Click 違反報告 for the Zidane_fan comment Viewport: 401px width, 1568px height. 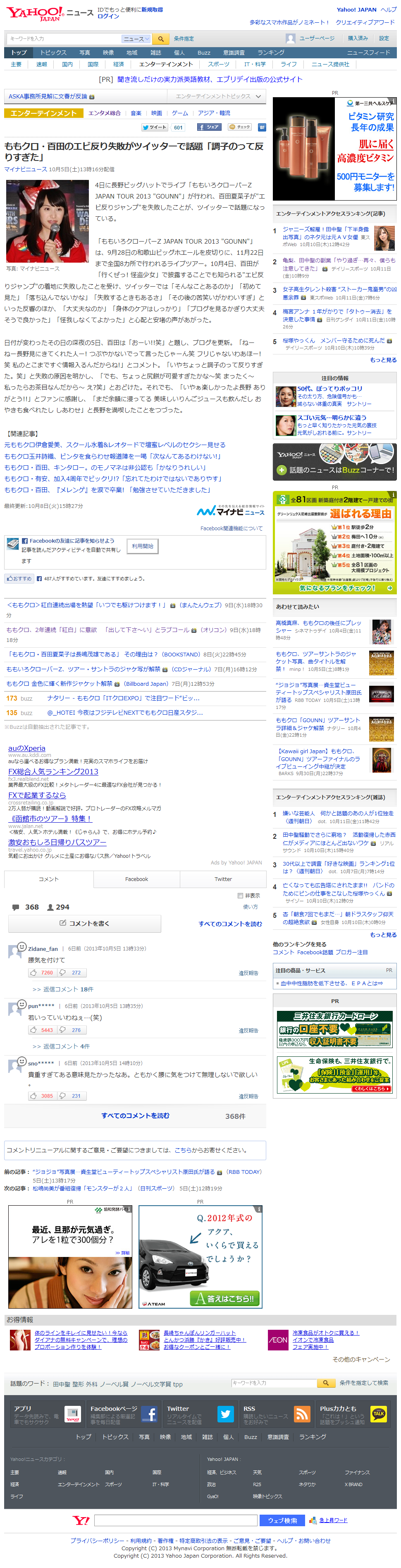248,973
